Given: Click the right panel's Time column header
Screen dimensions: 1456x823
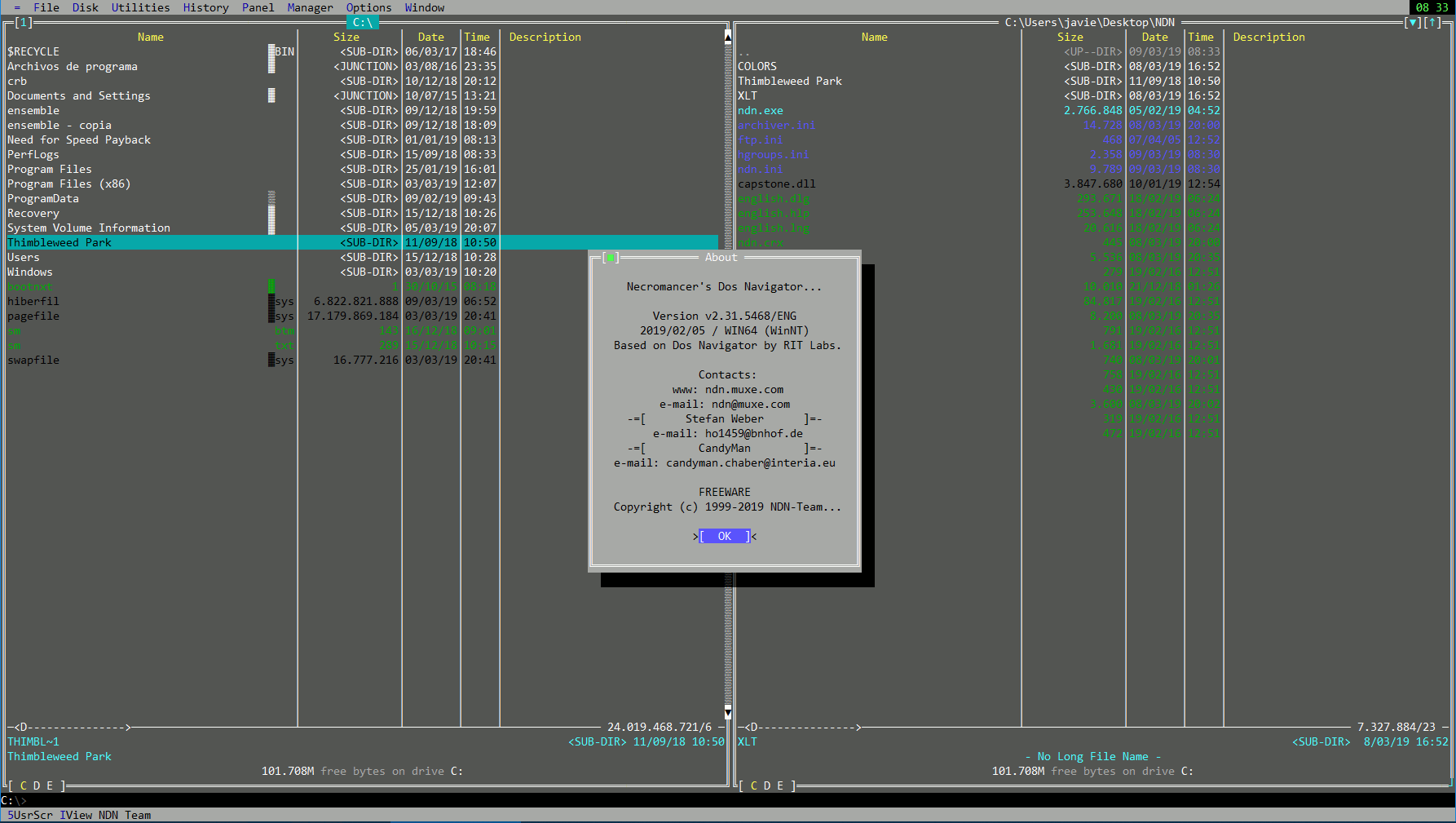Looking at the screenshot, I should click(x=1201, y=37).
